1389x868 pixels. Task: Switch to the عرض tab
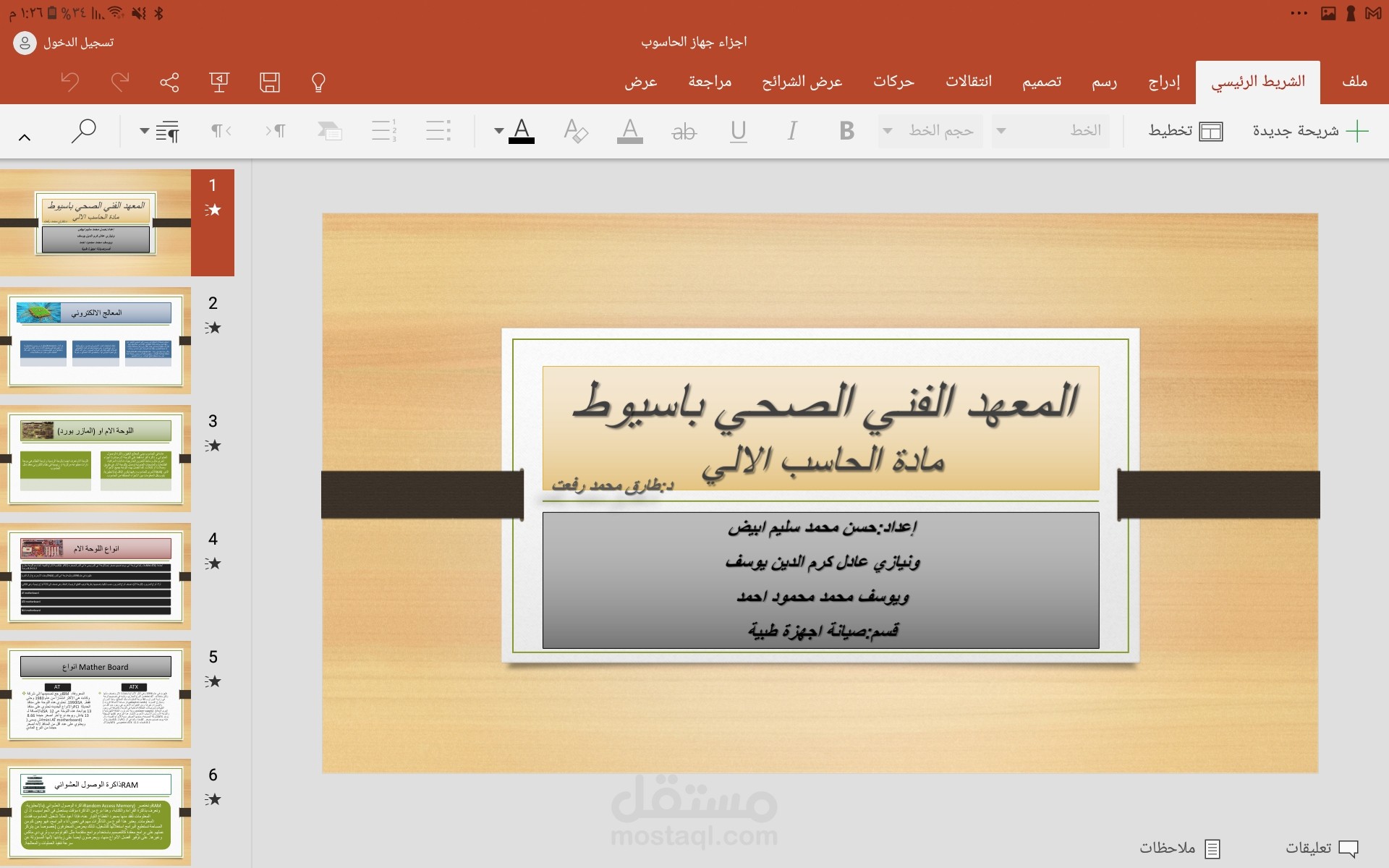click(641, 82)
